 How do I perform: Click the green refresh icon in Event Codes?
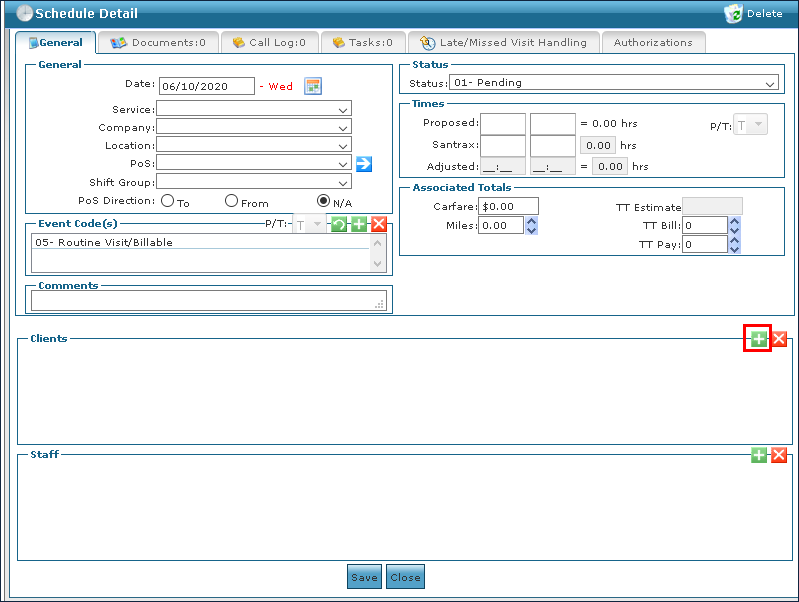(x=340, y=225)
